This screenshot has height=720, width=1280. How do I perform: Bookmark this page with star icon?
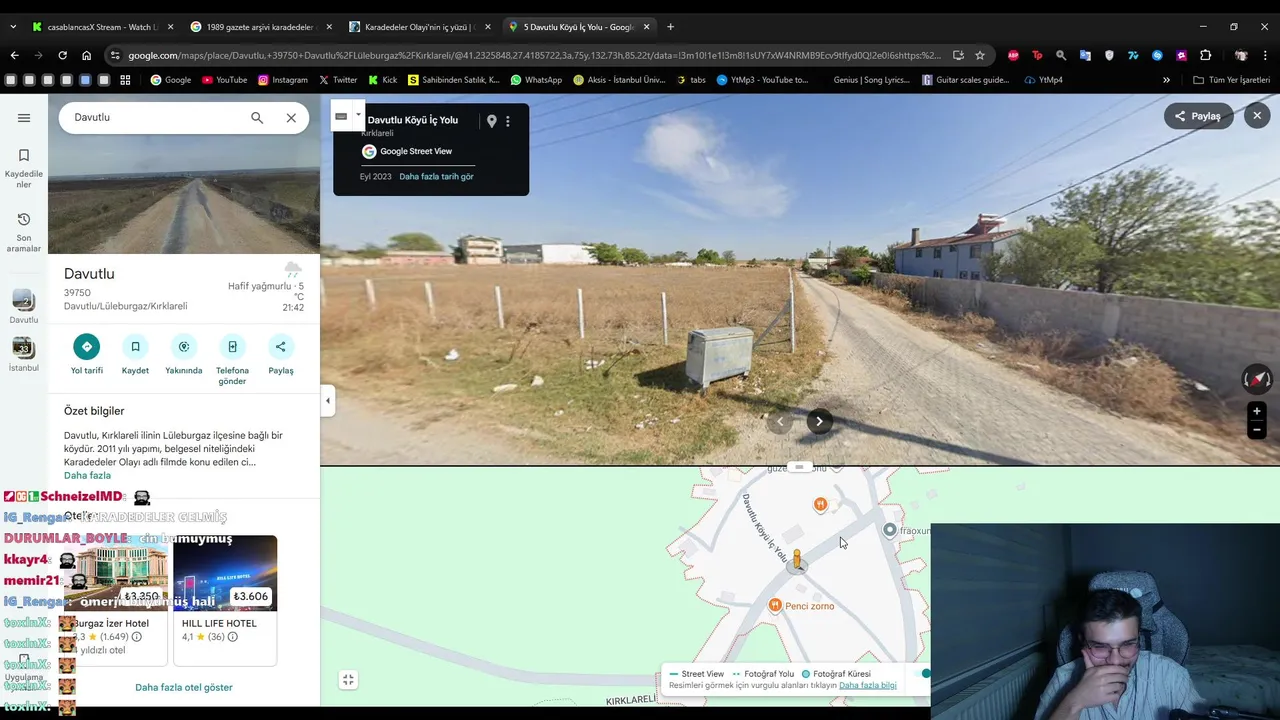coord(980,55)
